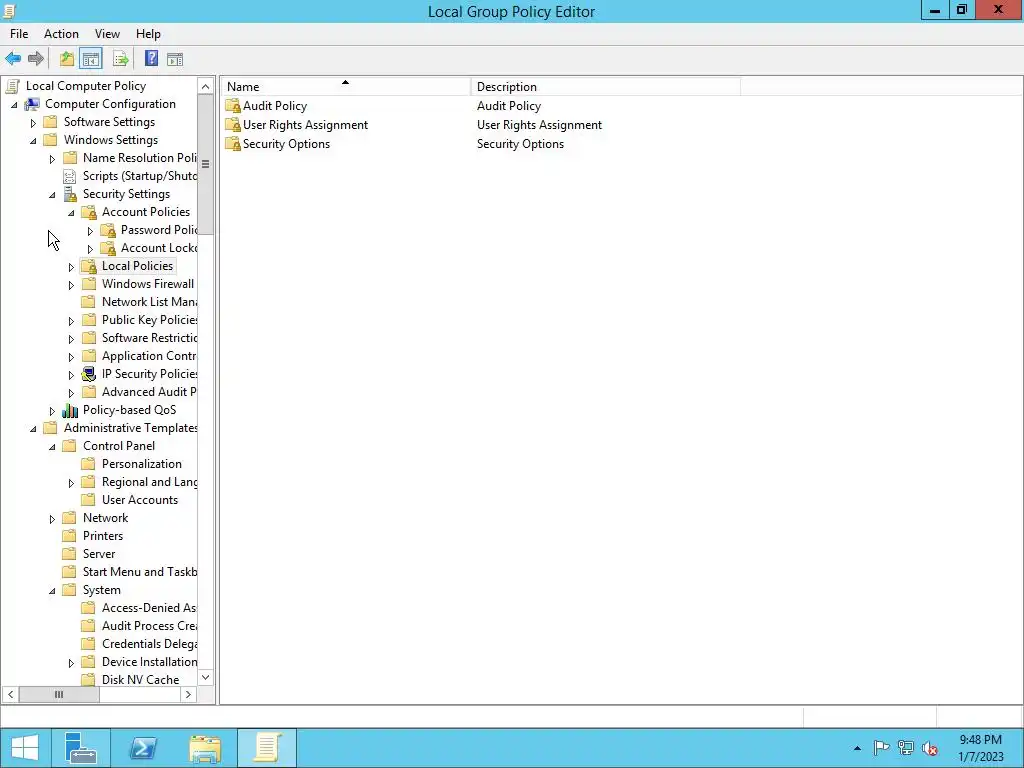Toggle the Show/Hide Console Tree icon

(x=91, y=59)
